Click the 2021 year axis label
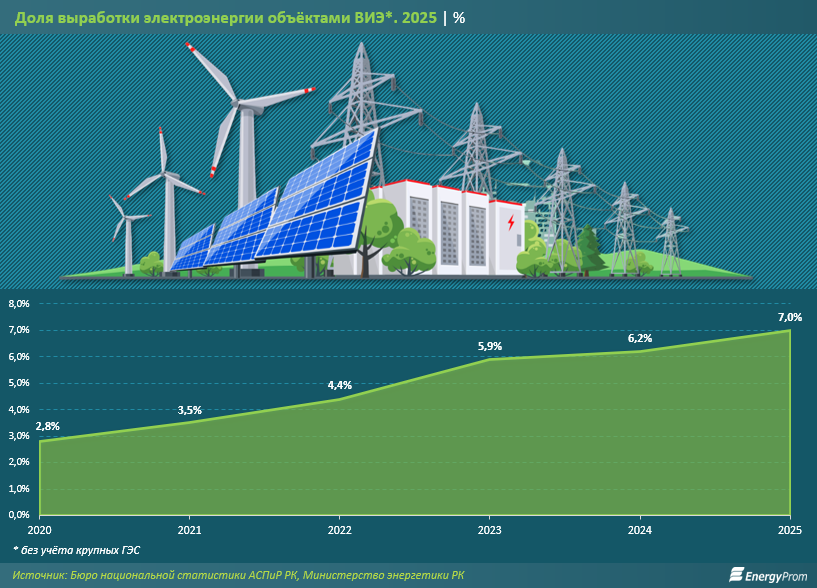Screen dimensions: 817x588 point(189,530)
